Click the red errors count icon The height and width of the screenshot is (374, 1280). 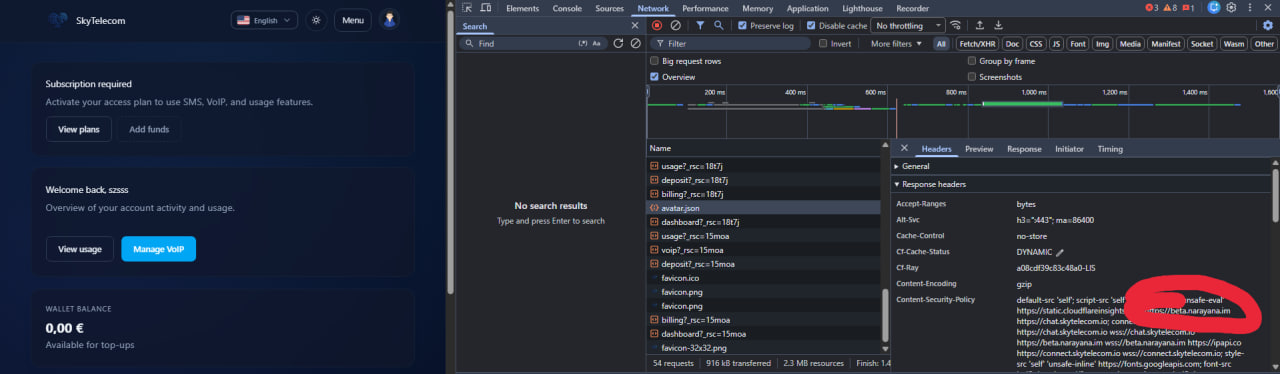1151,8
